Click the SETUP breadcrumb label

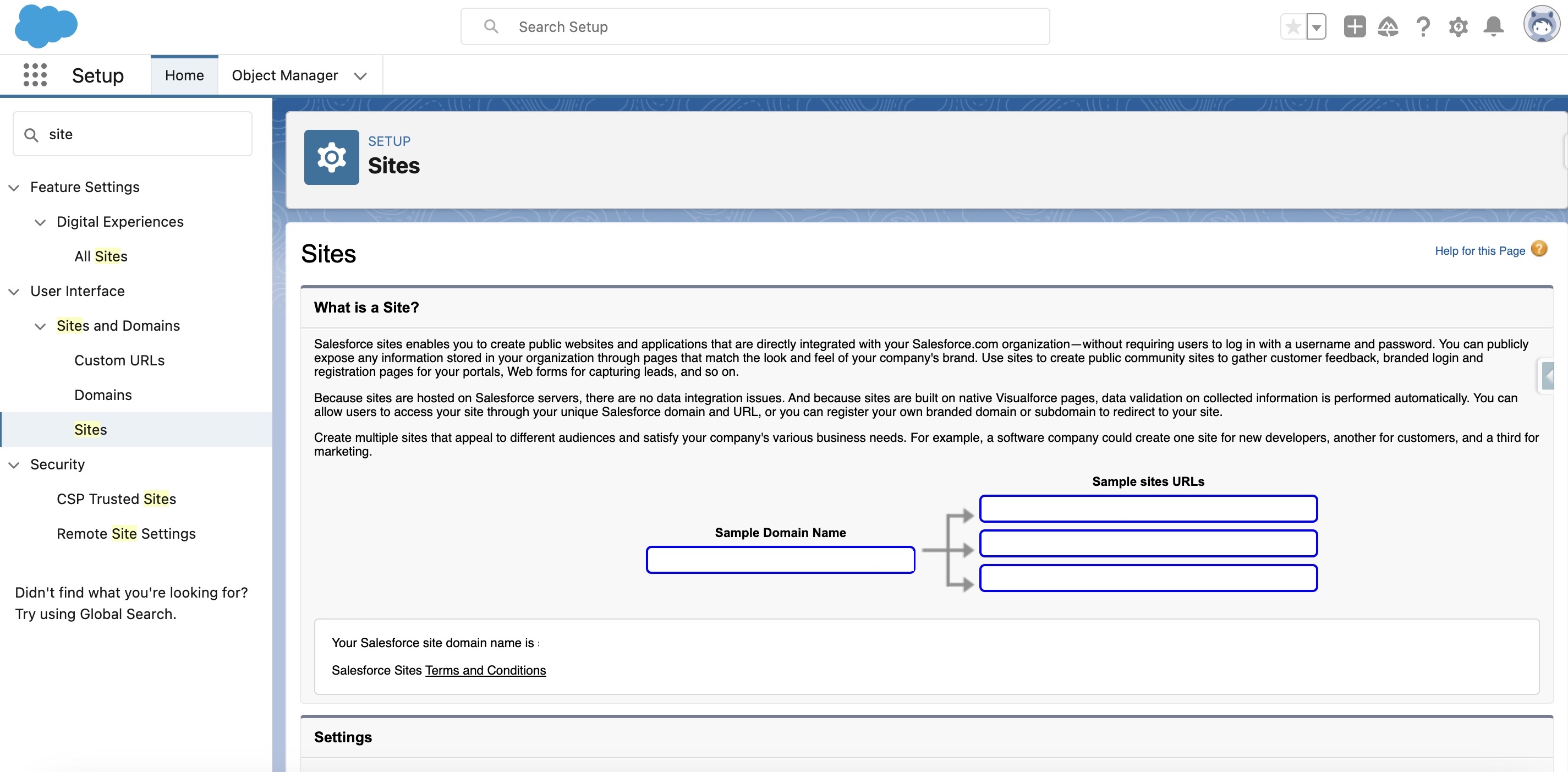point(389,141)
